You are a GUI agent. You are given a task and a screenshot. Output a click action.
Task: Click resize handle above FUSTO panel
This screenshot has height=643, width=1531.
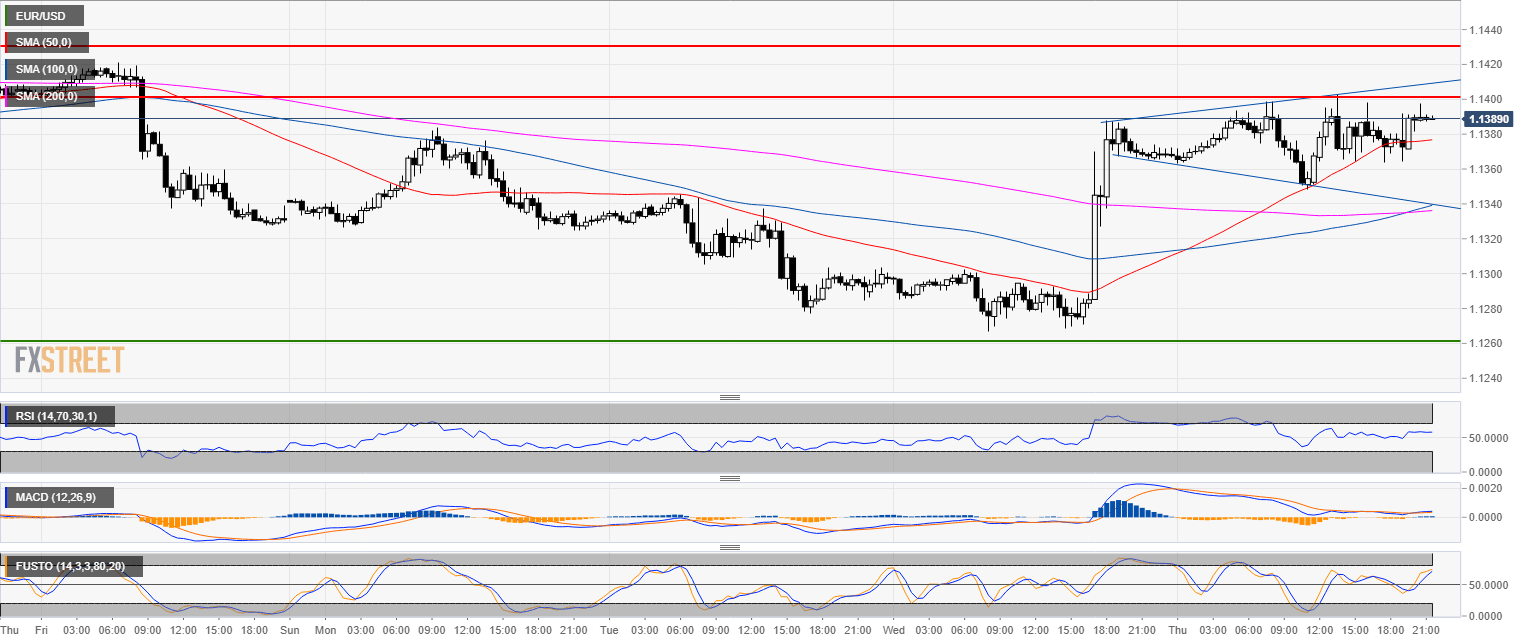pyautogui.click(x=730, y=547)
